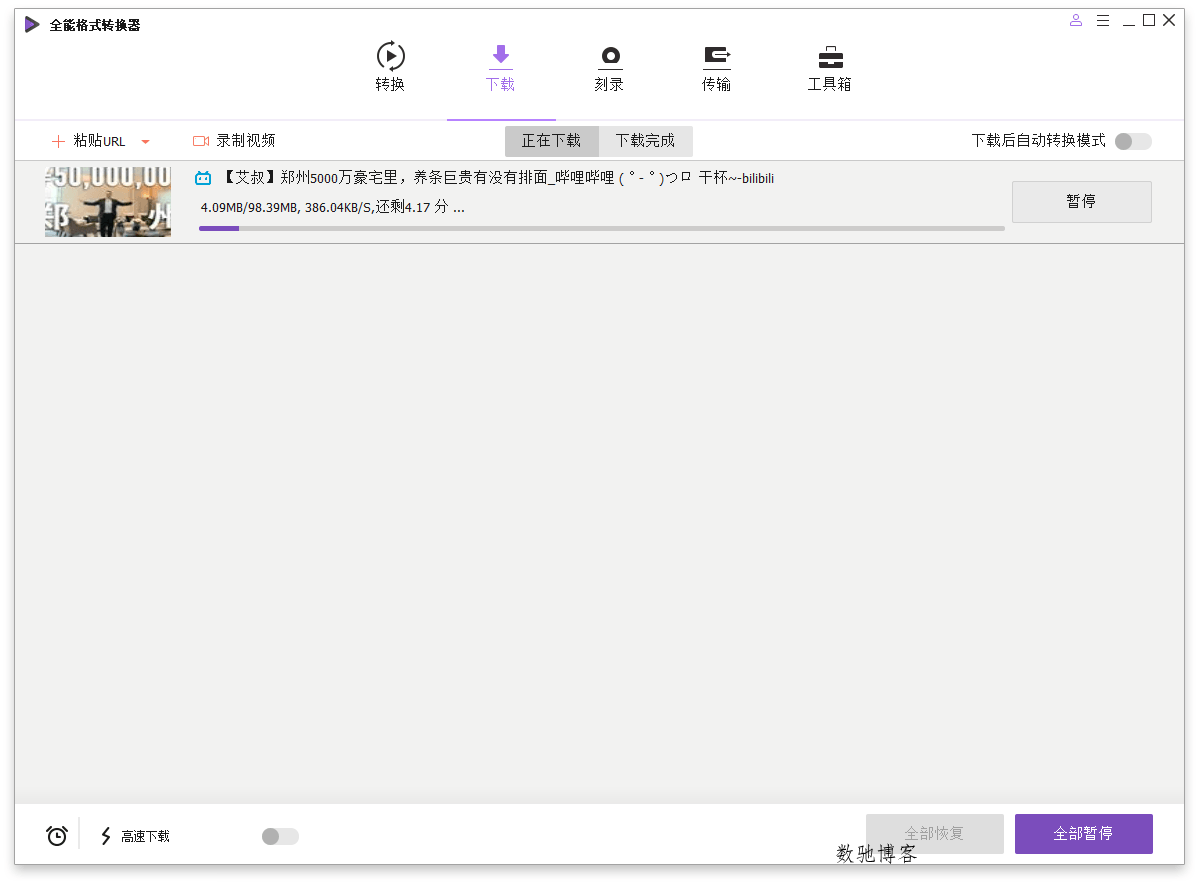Open the alarm clock schedule icon
This screenshot has height=888, width=1199.
pyautogui.click(x=57, y=836)
